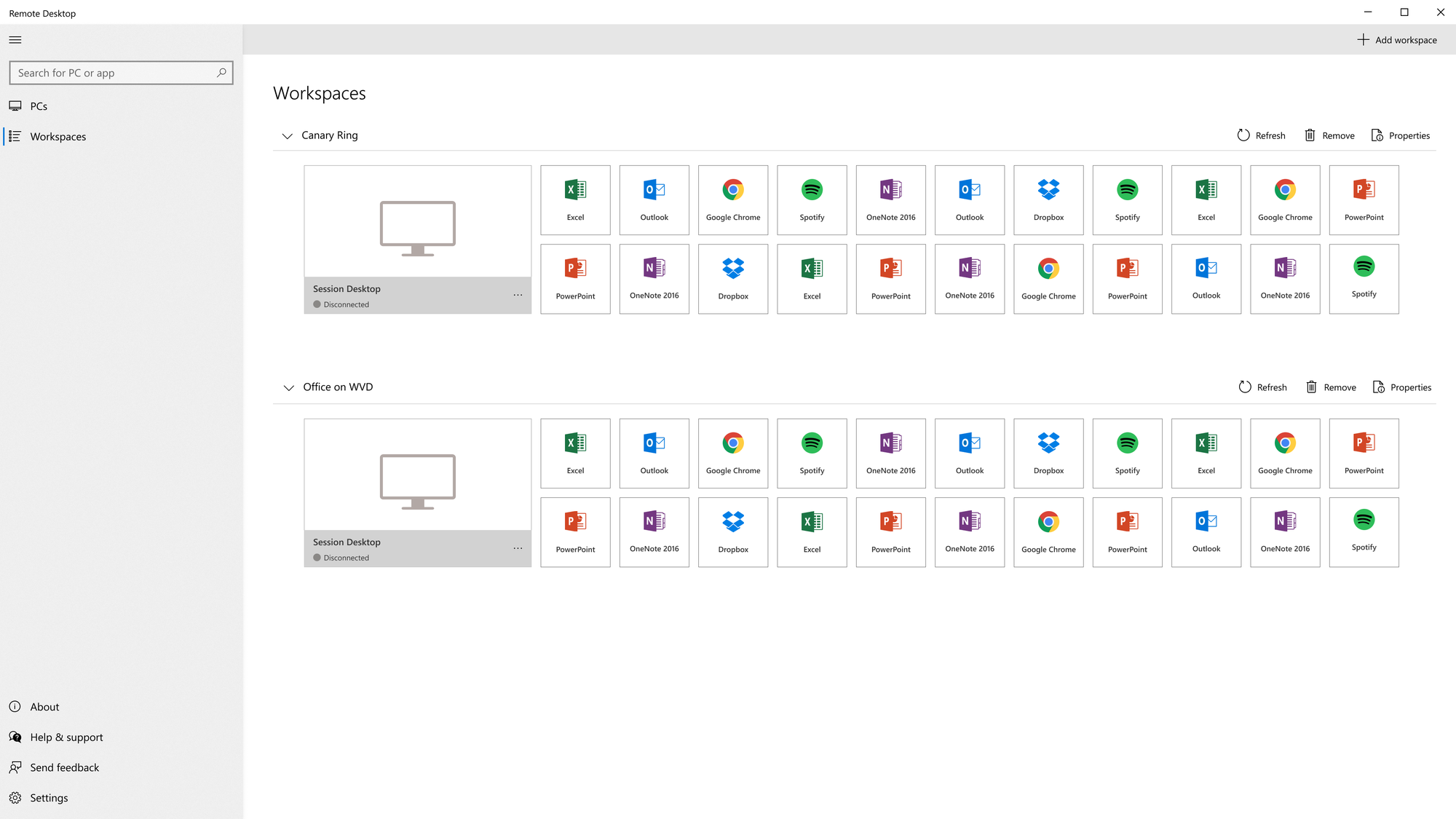Open Spotify in Canary Ring bottom row
The image size is (1456, 819).
click(x=1364, y=279)
